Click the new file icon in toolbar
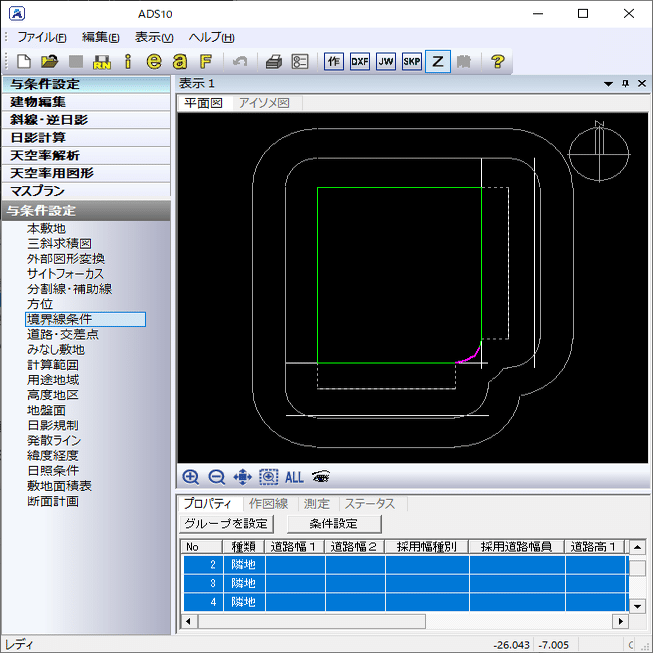This screenshot has width=653, height=653. (x=24, y=62)
